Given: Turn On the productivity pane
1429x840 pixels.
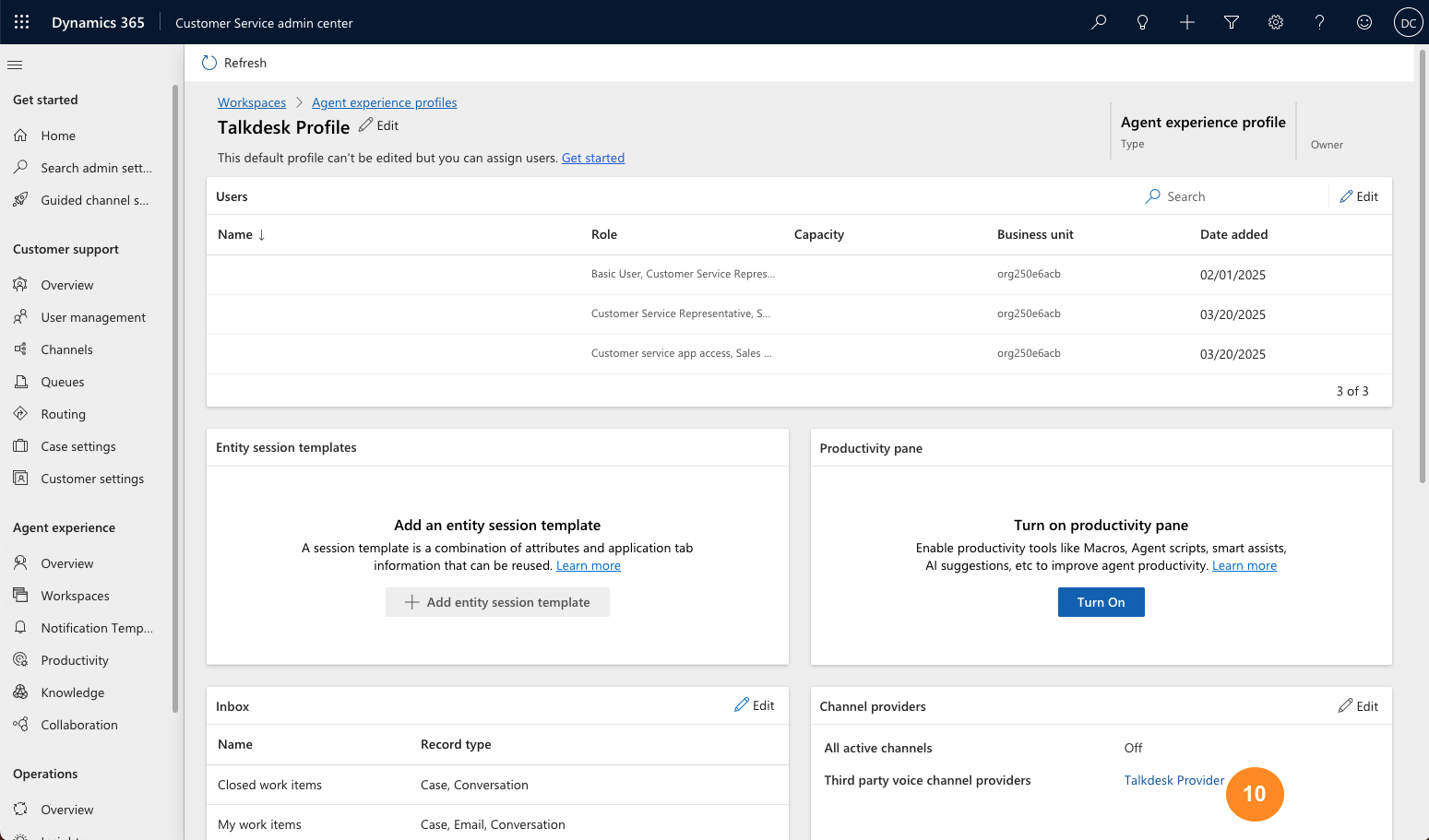Looking at the screenshot, I should coord(1101,602).
